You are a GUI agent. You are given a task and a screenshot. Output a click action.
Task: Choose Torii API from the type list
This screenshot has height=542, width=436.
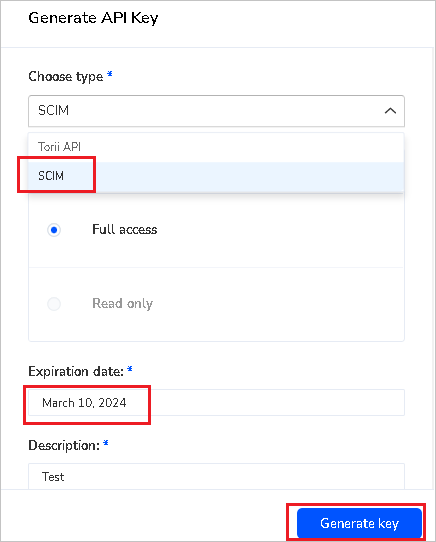click(x=216, y=147)
